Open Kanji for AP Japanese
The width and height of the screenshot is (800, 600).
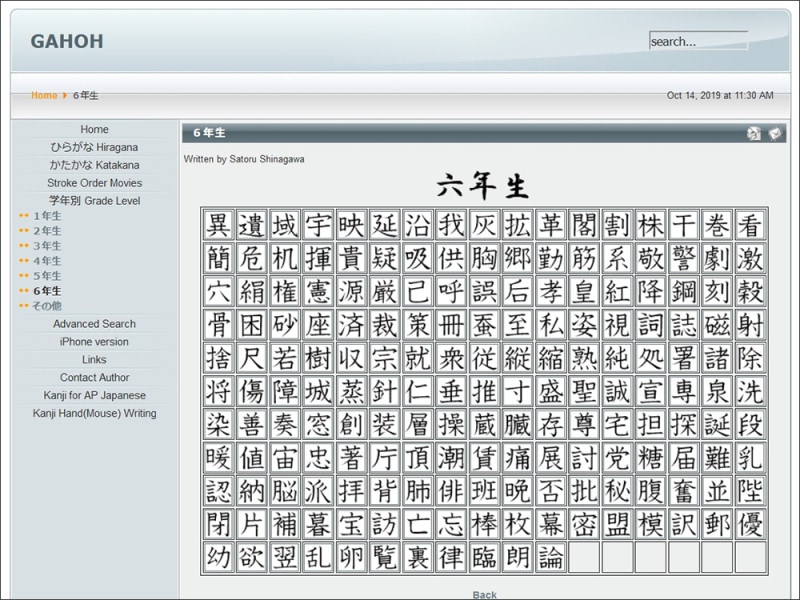point(94,395)
